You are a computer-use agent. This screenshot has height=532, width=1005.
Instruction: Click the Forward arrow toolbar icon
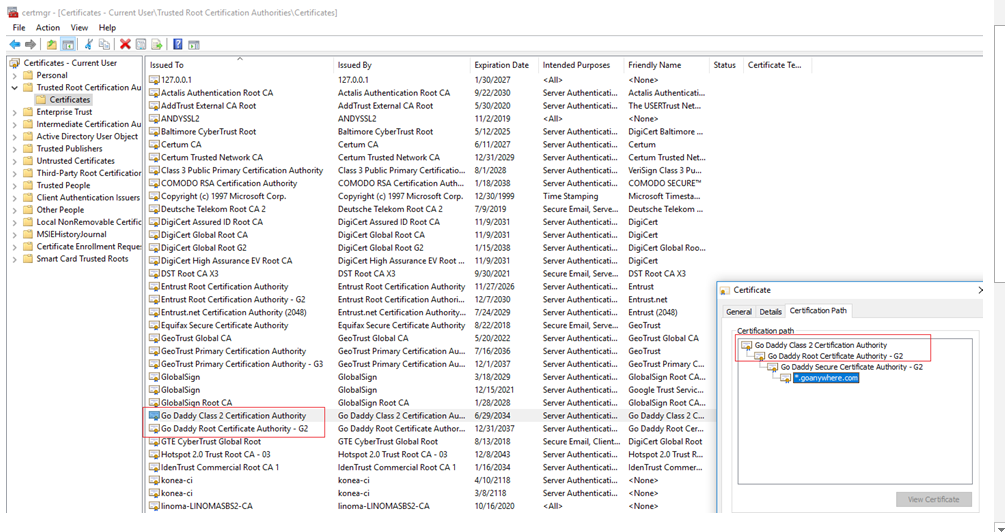click(30, 44)
